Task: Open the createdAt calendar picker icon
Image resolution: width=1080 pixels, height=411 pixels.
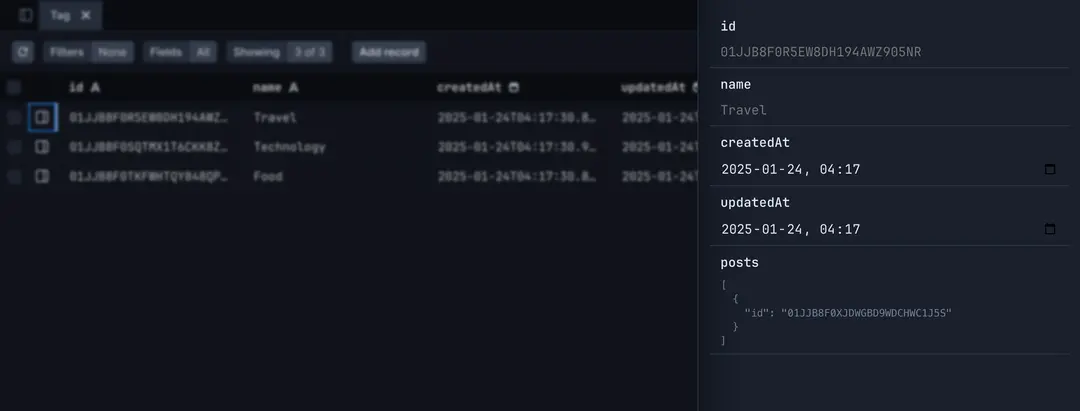Action: tap(1050, 169)
